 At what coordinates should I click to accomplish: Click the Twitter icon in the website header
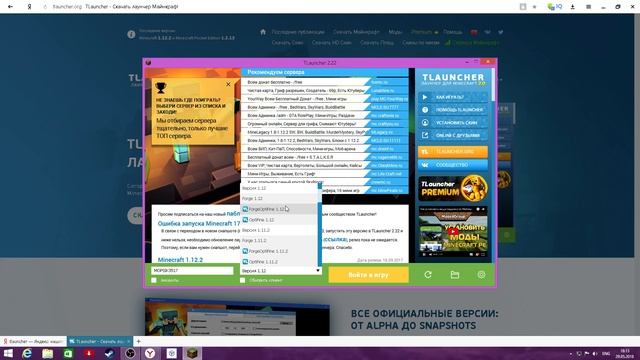501,32
